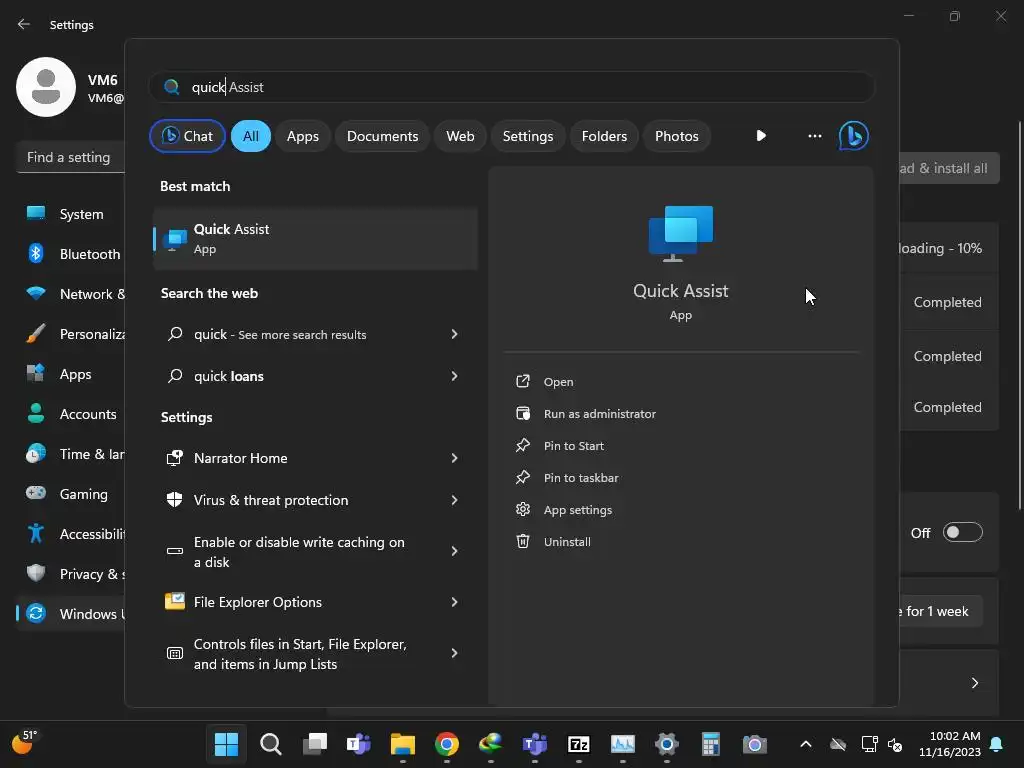Open the Start menu from taskbar

(227, 744)
